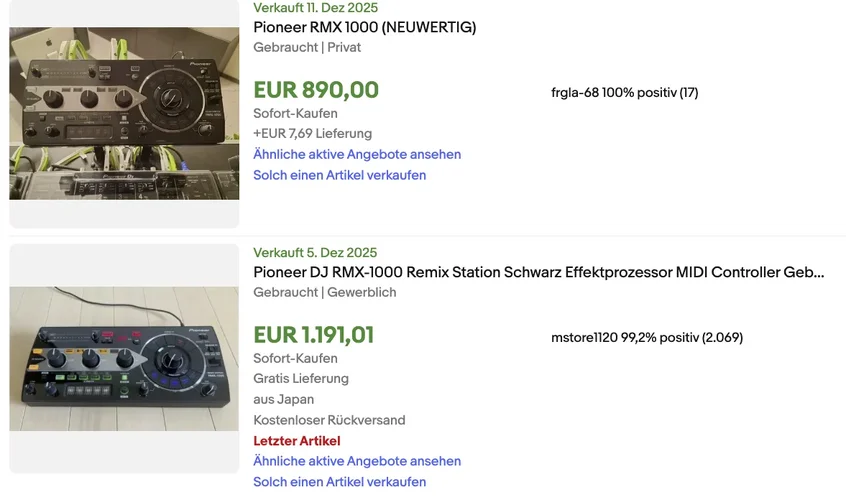Image resolution: width=846 pixels, height=500 pixels.
Task: Click the "Kostenloser Rückversand" returns text
Action: pyautogui.click(x=329, y=420)
